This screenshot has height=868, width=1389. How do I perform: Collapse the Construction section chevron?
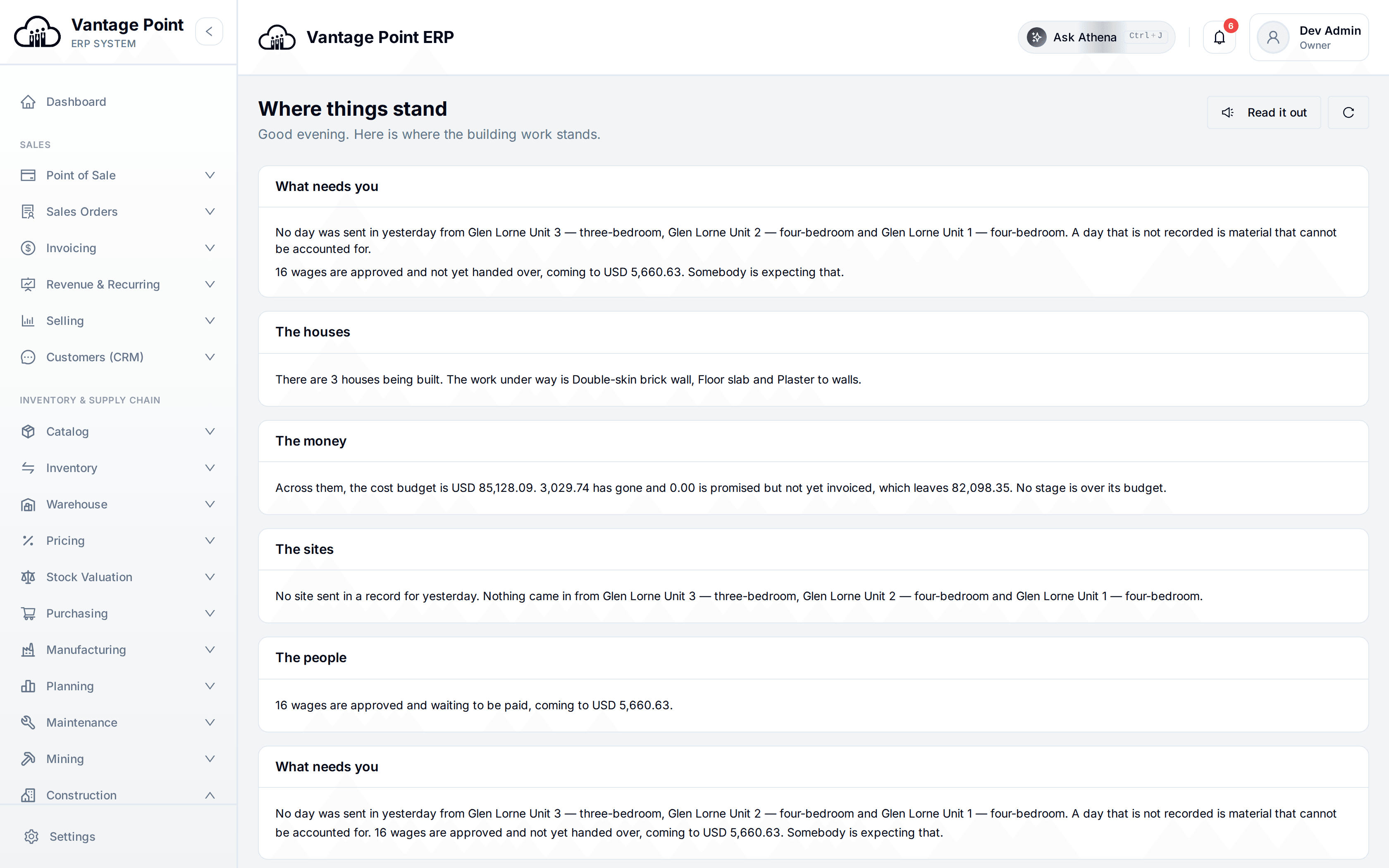(x=210, y=795)
